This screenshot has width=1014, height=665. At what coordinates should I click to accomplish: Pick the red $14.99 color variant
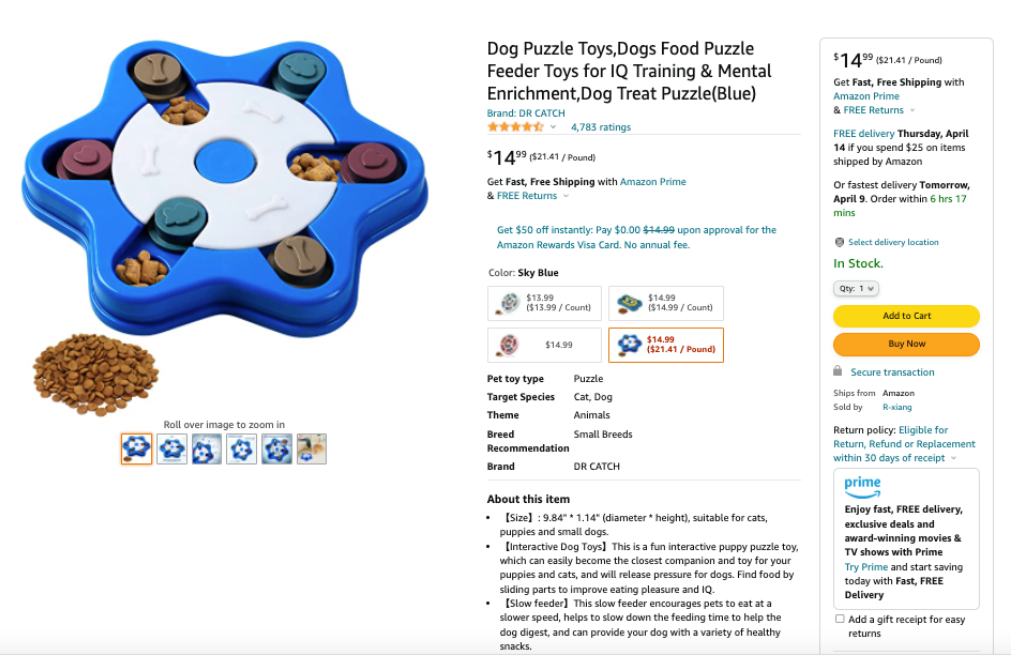click(545, 345)
